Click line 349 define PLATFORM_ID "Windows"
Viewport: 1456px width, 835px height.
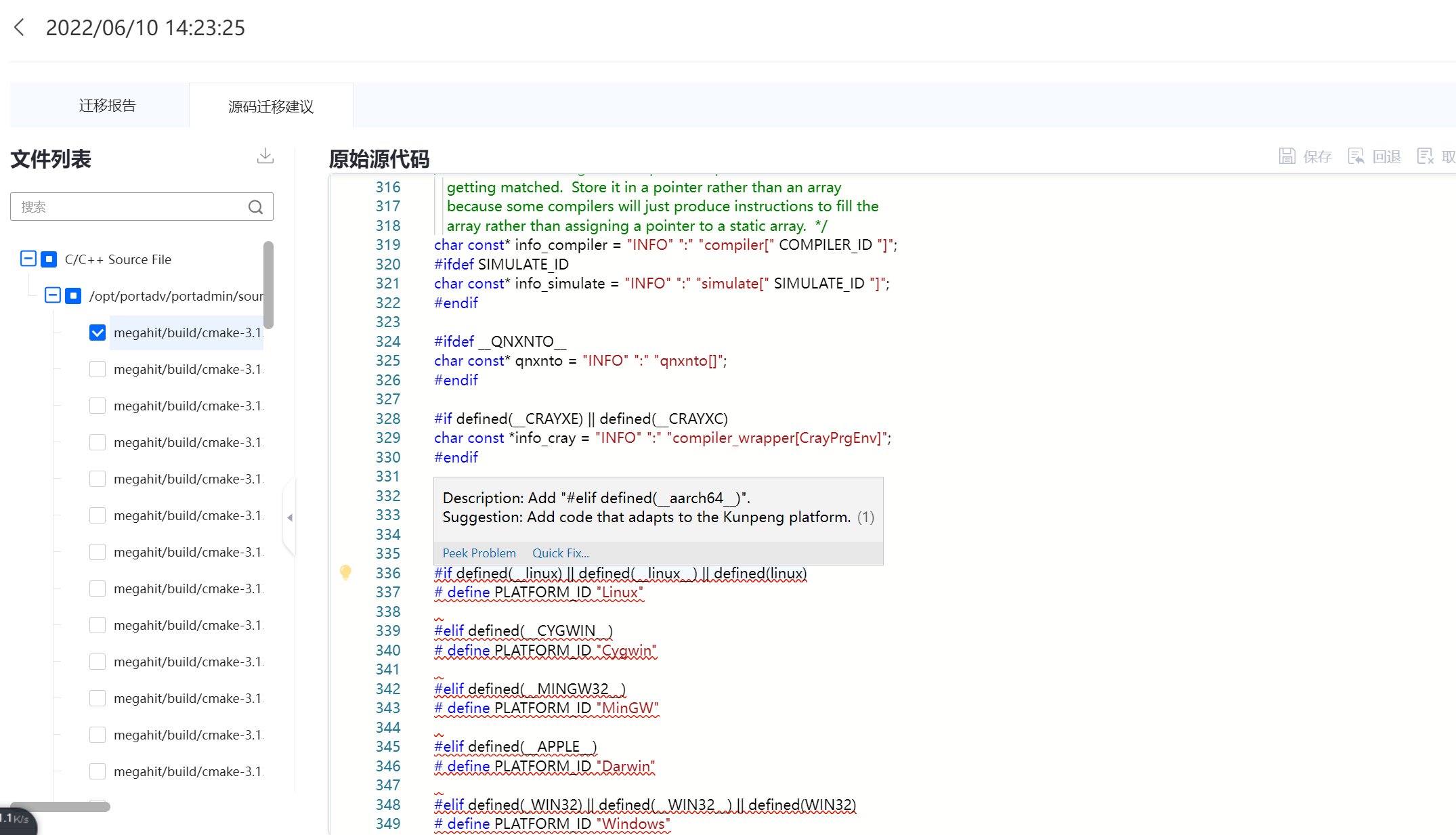[x=552, y=824]
